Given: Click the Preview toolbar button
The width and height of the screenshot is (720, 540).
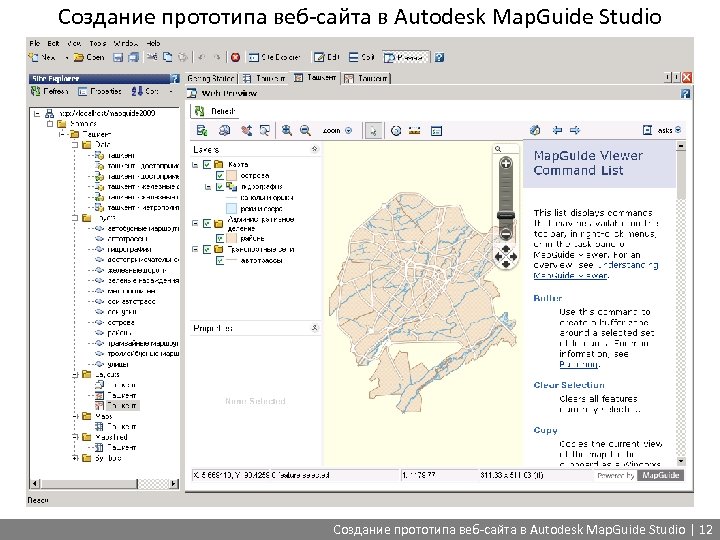Looking at the screenshot, I should coord(405,57).
